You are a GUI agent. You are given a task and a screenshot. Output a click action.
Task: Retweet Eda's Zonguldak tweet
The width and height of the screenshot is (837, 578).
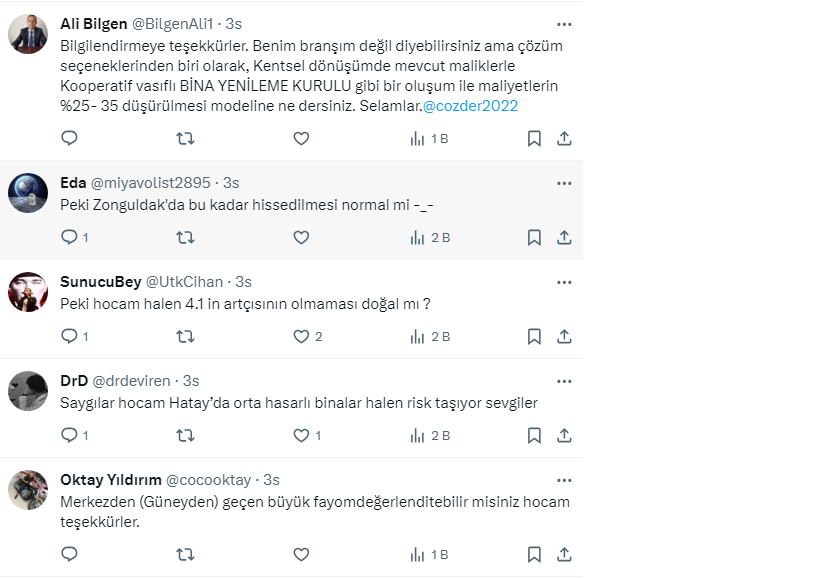185,238
